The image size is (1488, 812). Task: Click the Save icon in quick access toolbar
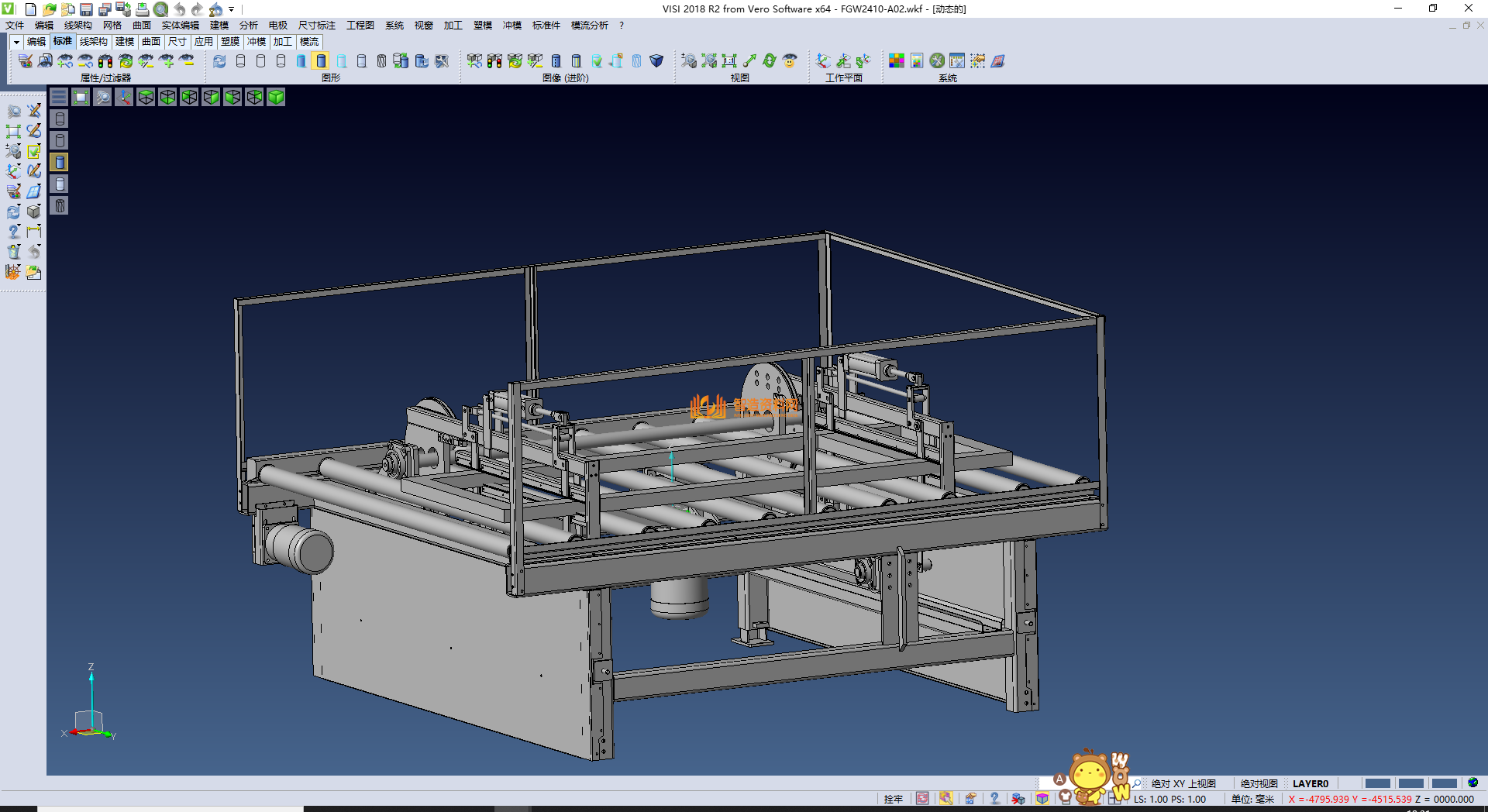pyautogui.click(x=86, y=9)
